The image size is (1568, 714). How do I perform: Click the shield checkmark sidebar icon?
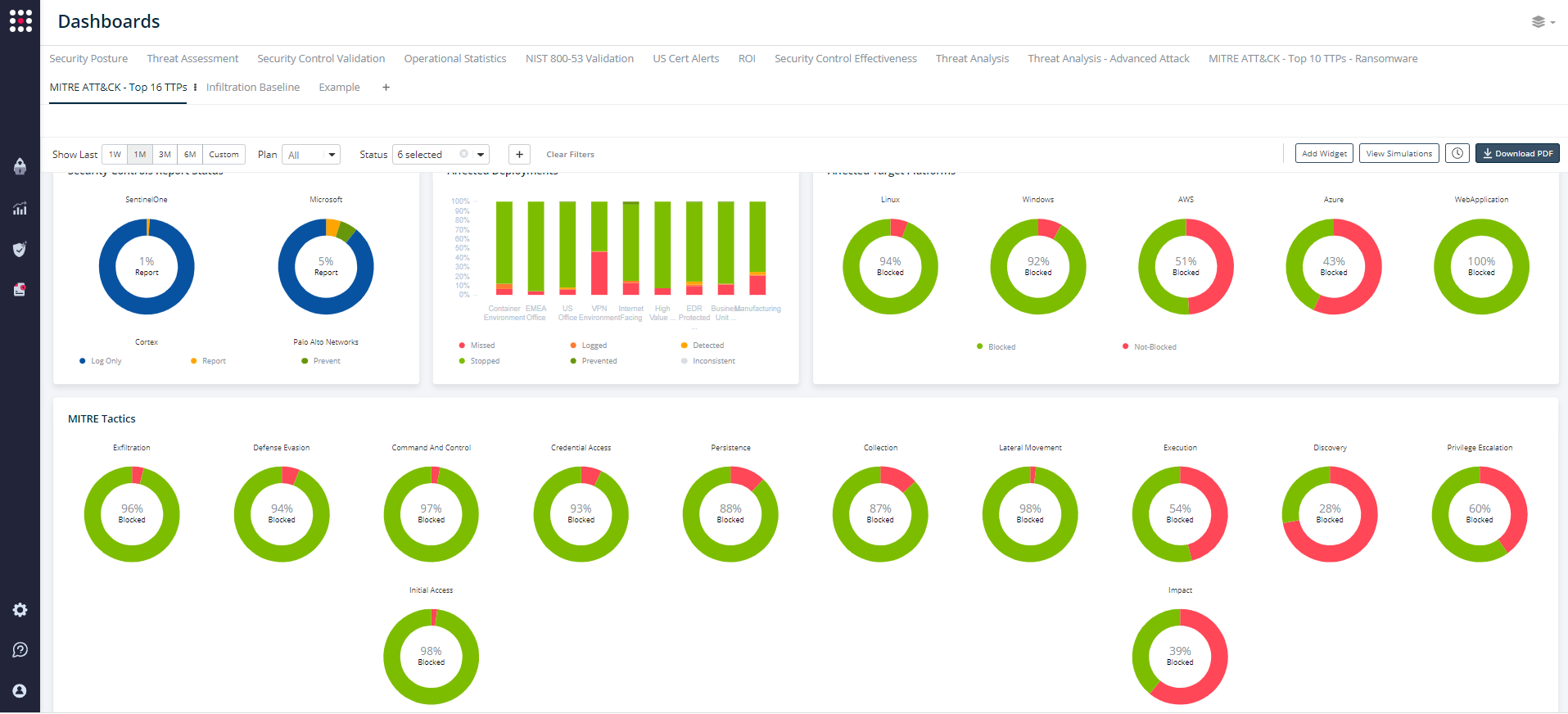(x=20, y=249)
